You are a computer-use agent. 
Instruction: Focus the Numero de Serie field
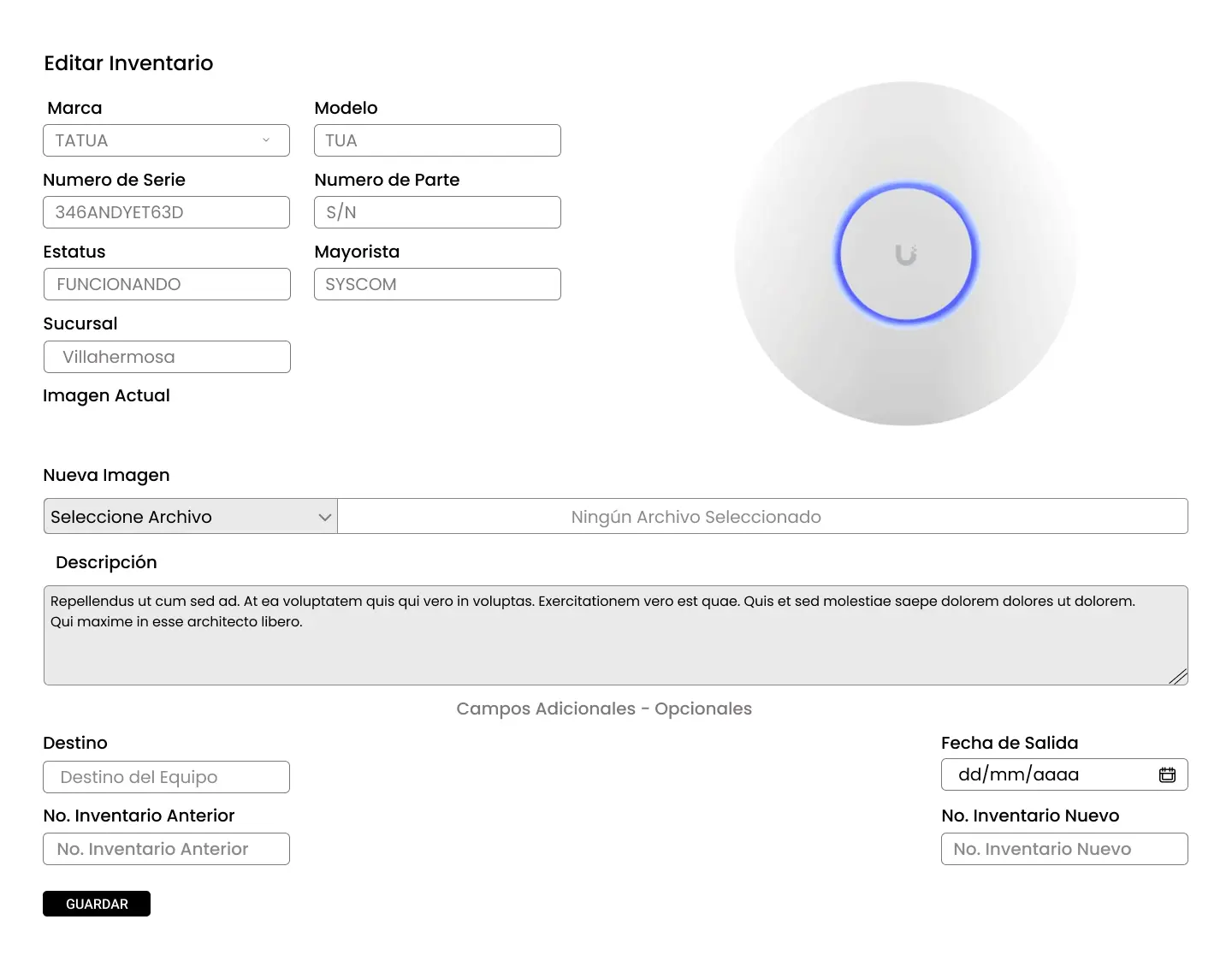166,212
